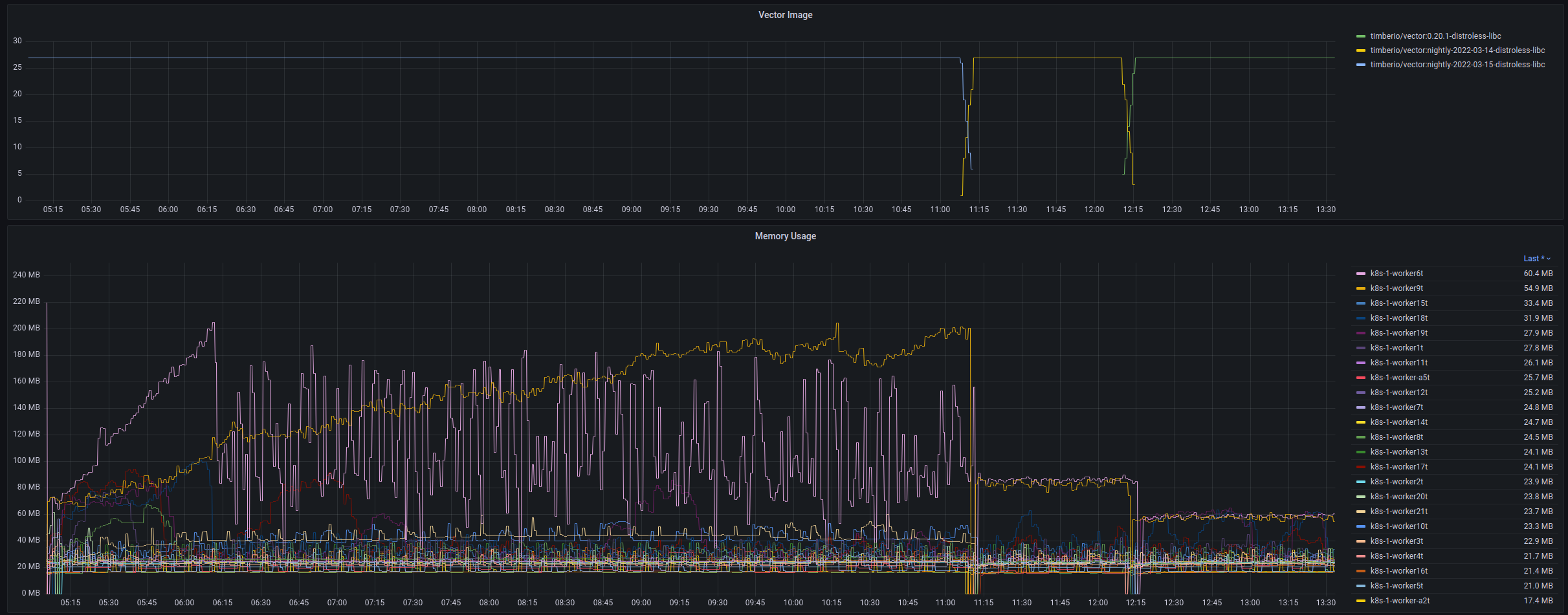Image resolution: width=1568 pixels, height=615 pixels.
Task: Click the green line marker for timberio/vector:0.20.1-distroless-libc
Action: point(1362,36)
